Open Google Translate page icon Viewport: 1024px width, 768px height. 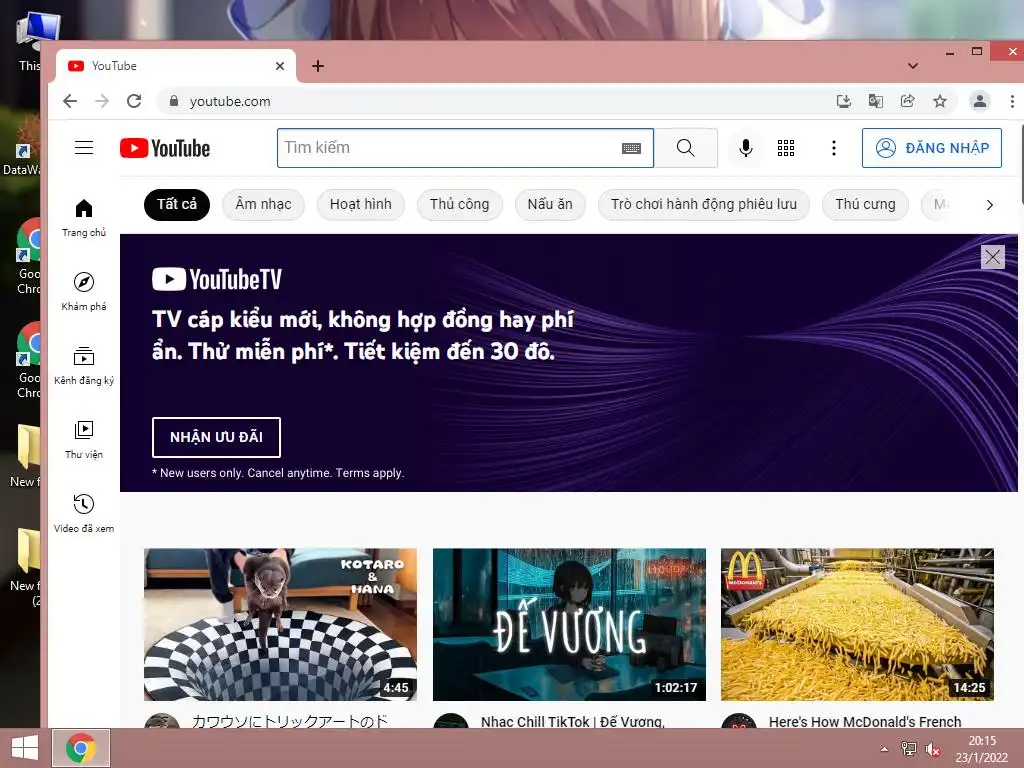[876, 101]
